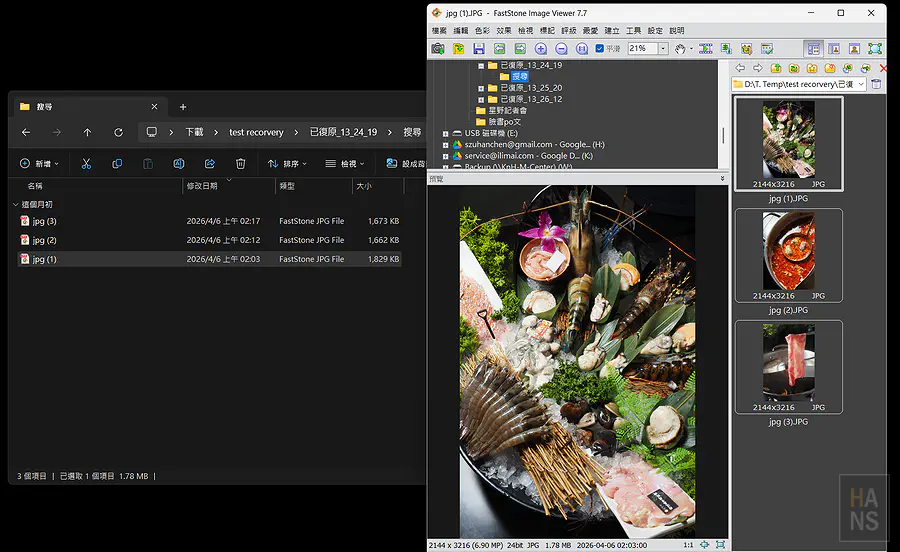This screenshot has height=552, width=900.
Task: Click the Zoom Out magnifier icon
Action: (561, 49)
